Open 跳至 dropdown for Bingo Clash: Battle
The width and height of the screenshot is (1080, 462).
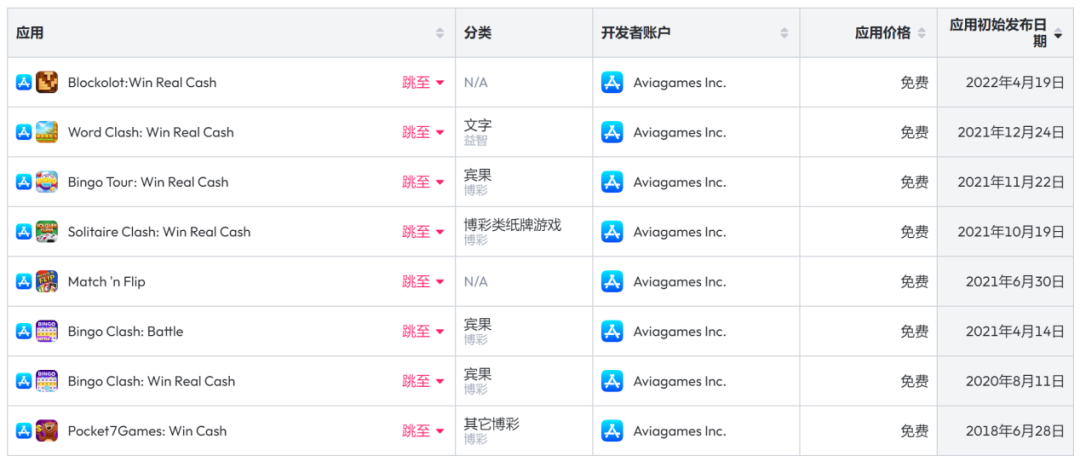pyautogui.click(x=423, y=331)
